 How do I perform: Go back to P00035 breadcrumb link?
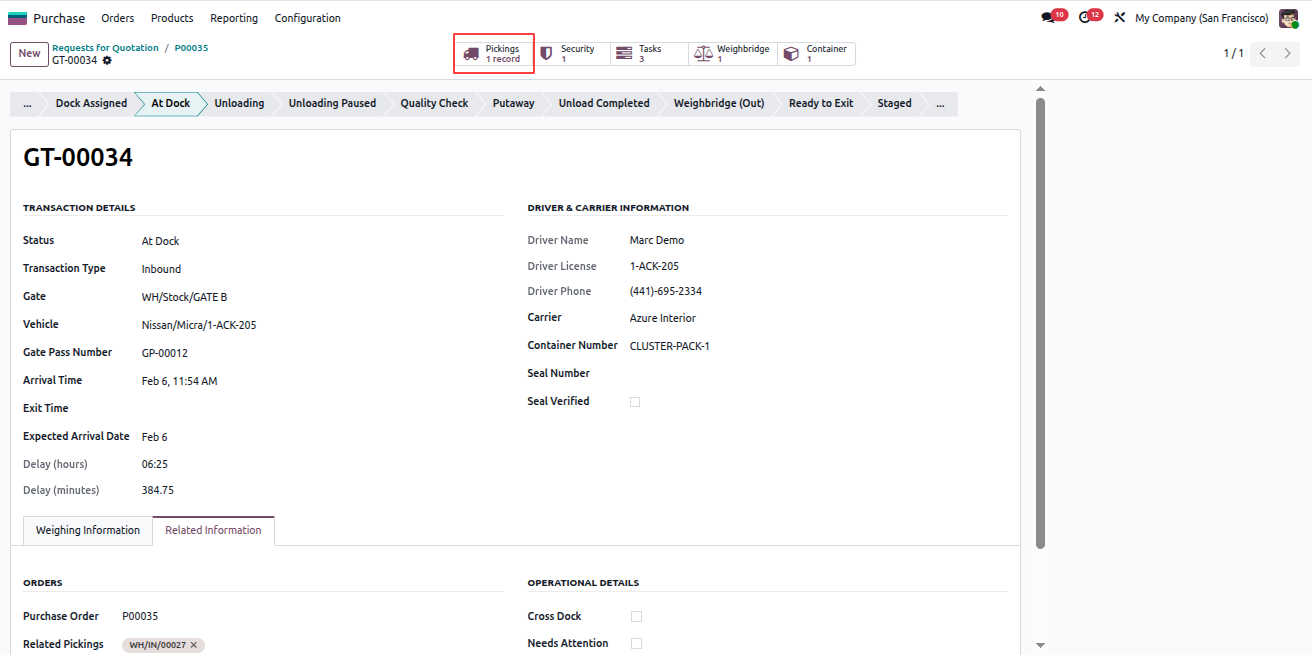[x=191, y=48]
